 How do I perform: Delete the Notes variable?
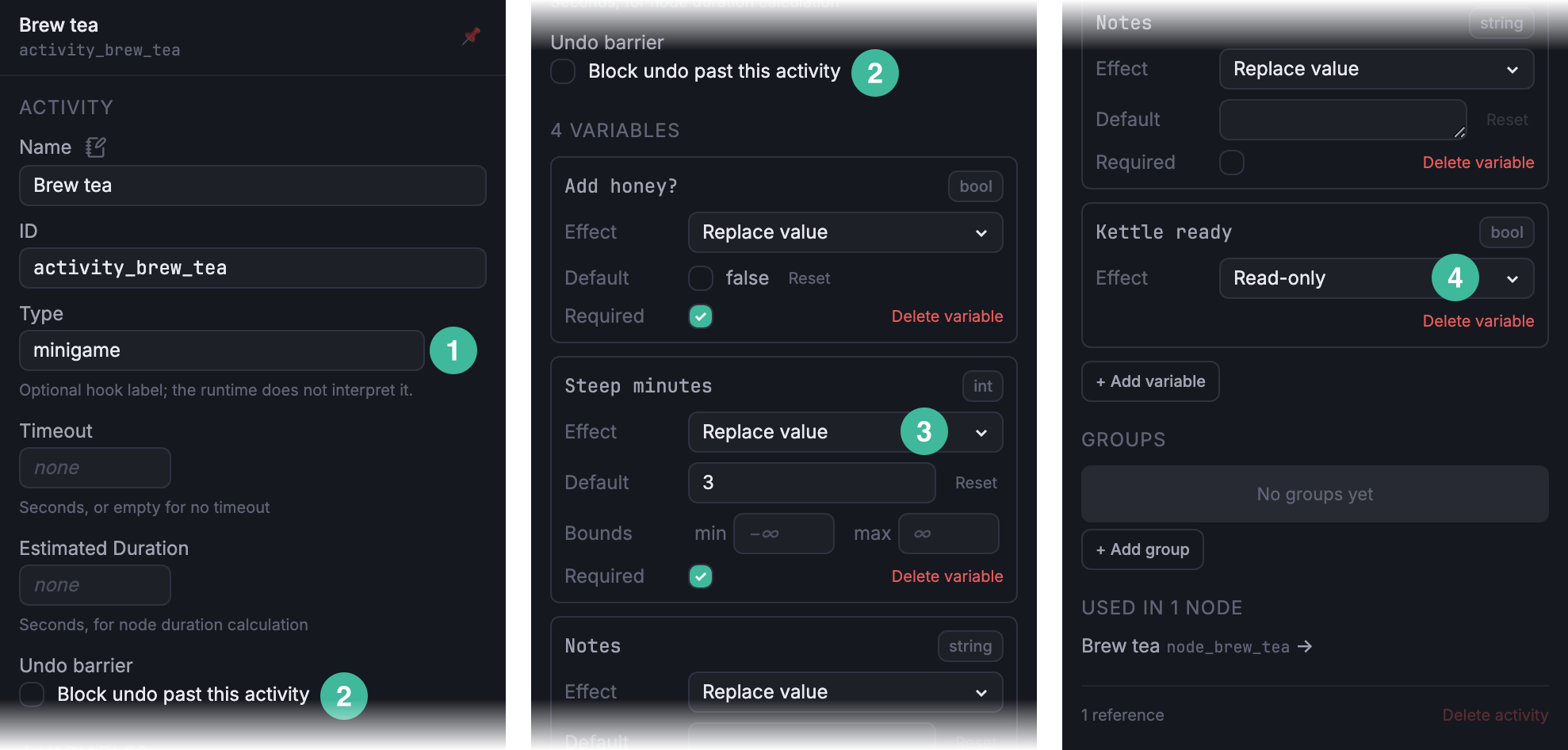[1478, 163]
